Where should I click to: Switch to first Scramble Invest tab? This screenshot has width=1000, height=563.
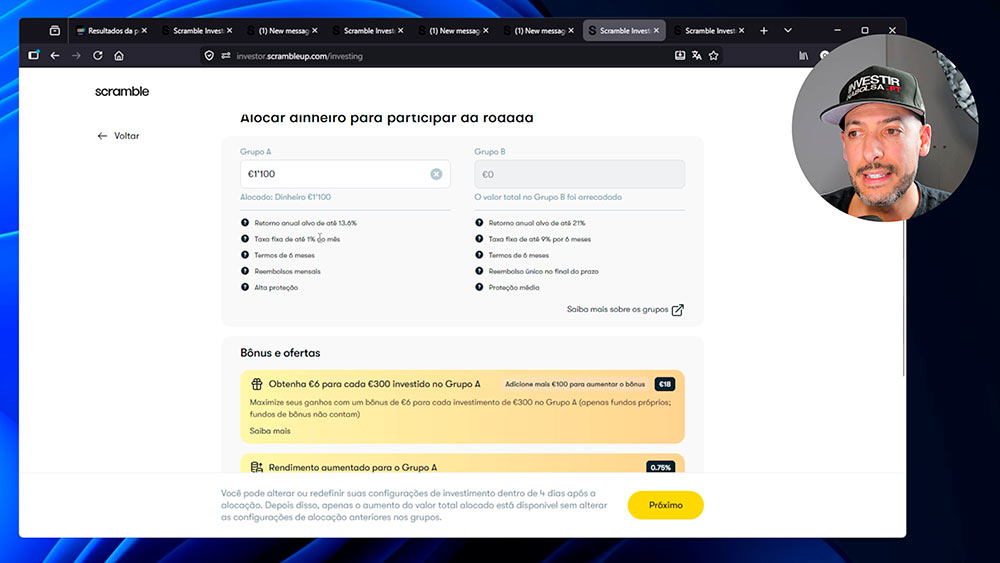(x=196, y=31)
